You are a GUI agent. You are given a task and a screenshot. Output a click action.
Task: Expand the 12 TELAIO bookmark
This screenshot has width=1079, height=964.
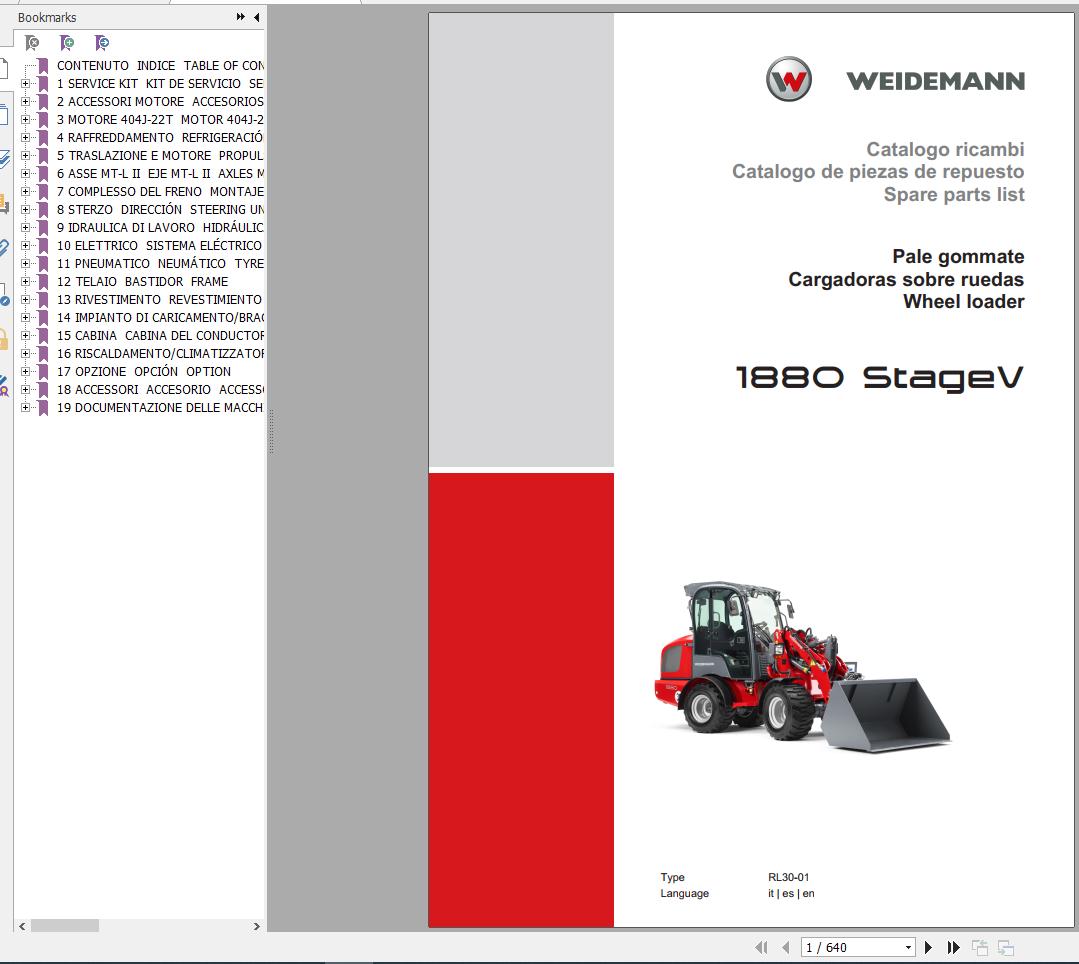(25, 281)
